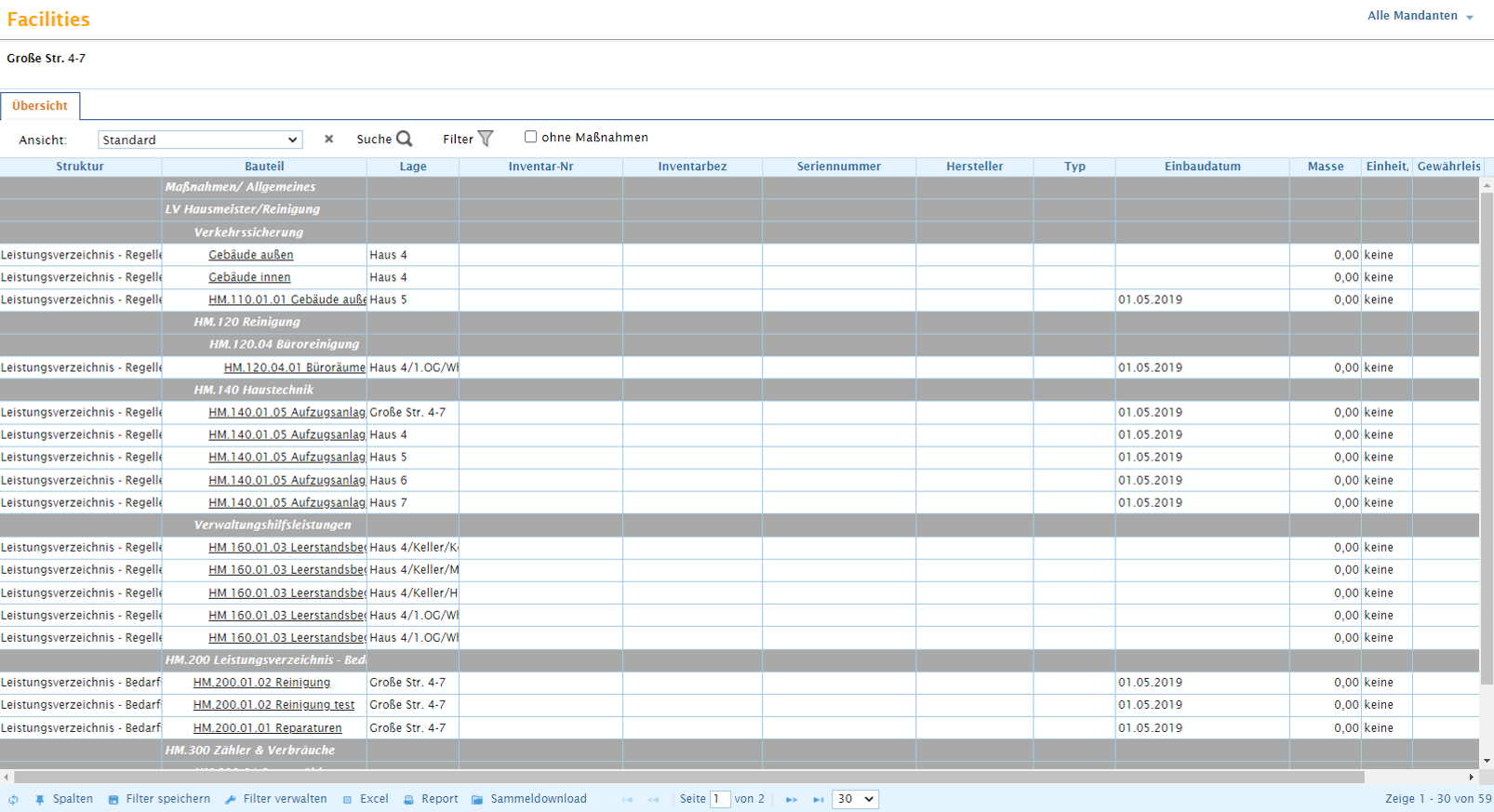This screenshot has width=1494, height=812.
Task: Sort by the Lage column header
Action: tap(413, 166)
